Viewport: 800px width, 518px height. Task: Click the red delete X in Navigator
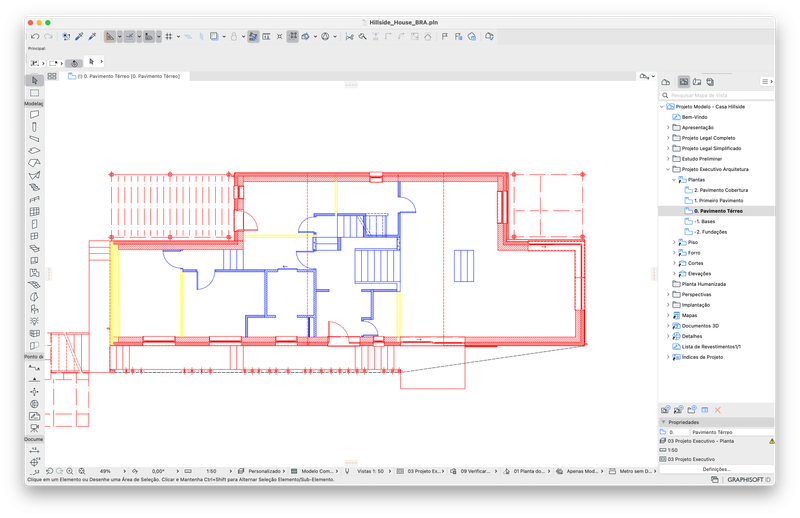pos(717,410)
